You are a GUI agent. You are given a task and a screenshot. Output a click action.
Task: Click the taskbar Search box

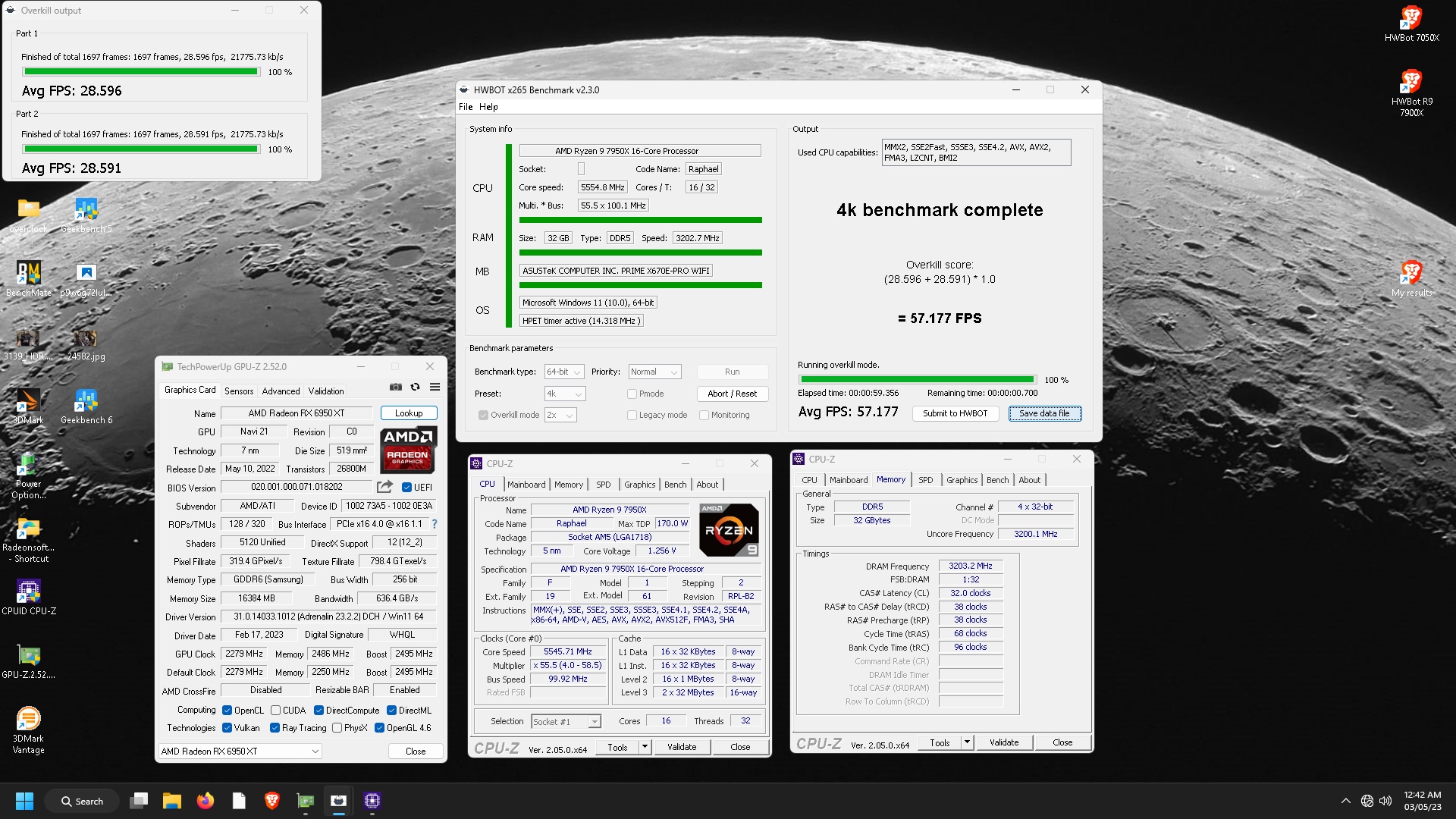82,801
